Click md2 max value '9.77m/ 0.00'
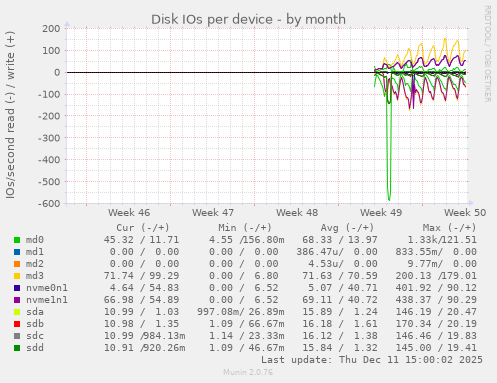 (442, 264)
